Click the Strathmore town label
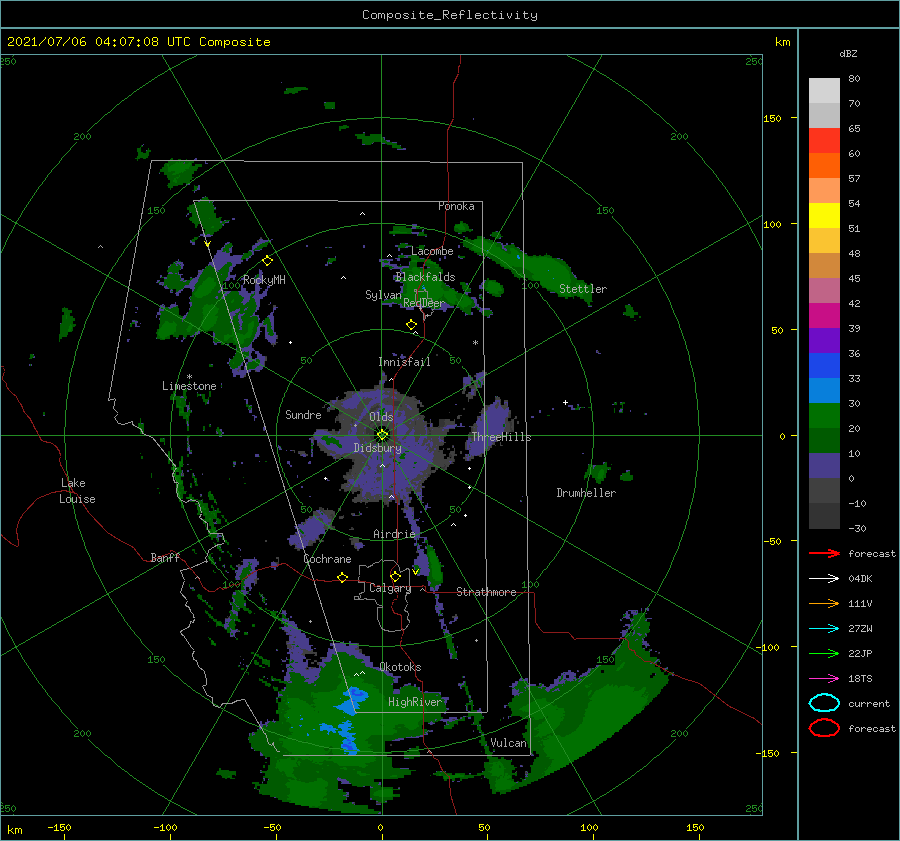Image resolution: width=900 pixels, height=841 pixels. coord(486,592)
